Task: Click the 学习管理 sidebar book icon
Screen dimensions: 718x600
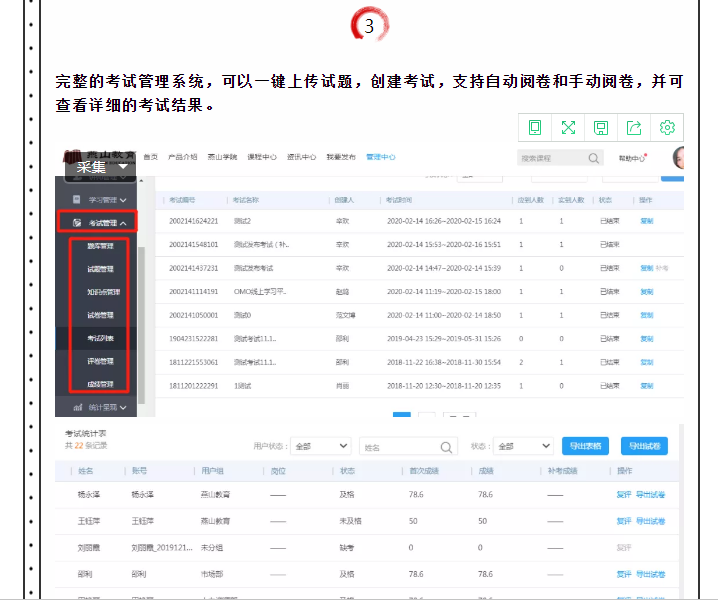Action: 76,200
